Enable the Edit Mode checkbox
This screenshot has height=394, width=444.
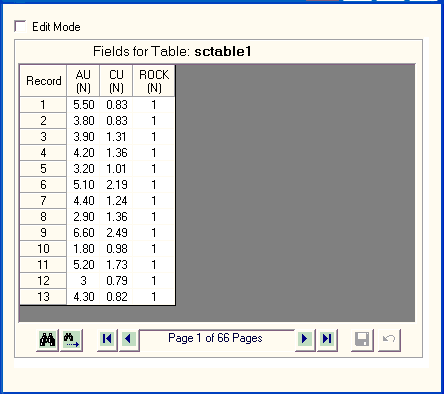[x=20, y=26]
